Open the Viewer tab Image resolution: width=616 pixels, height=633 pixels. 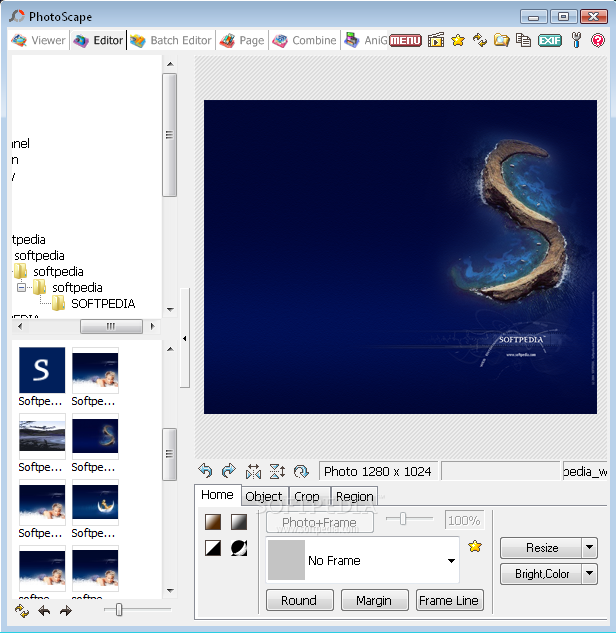pyautogui.click(x=38, y=40)
